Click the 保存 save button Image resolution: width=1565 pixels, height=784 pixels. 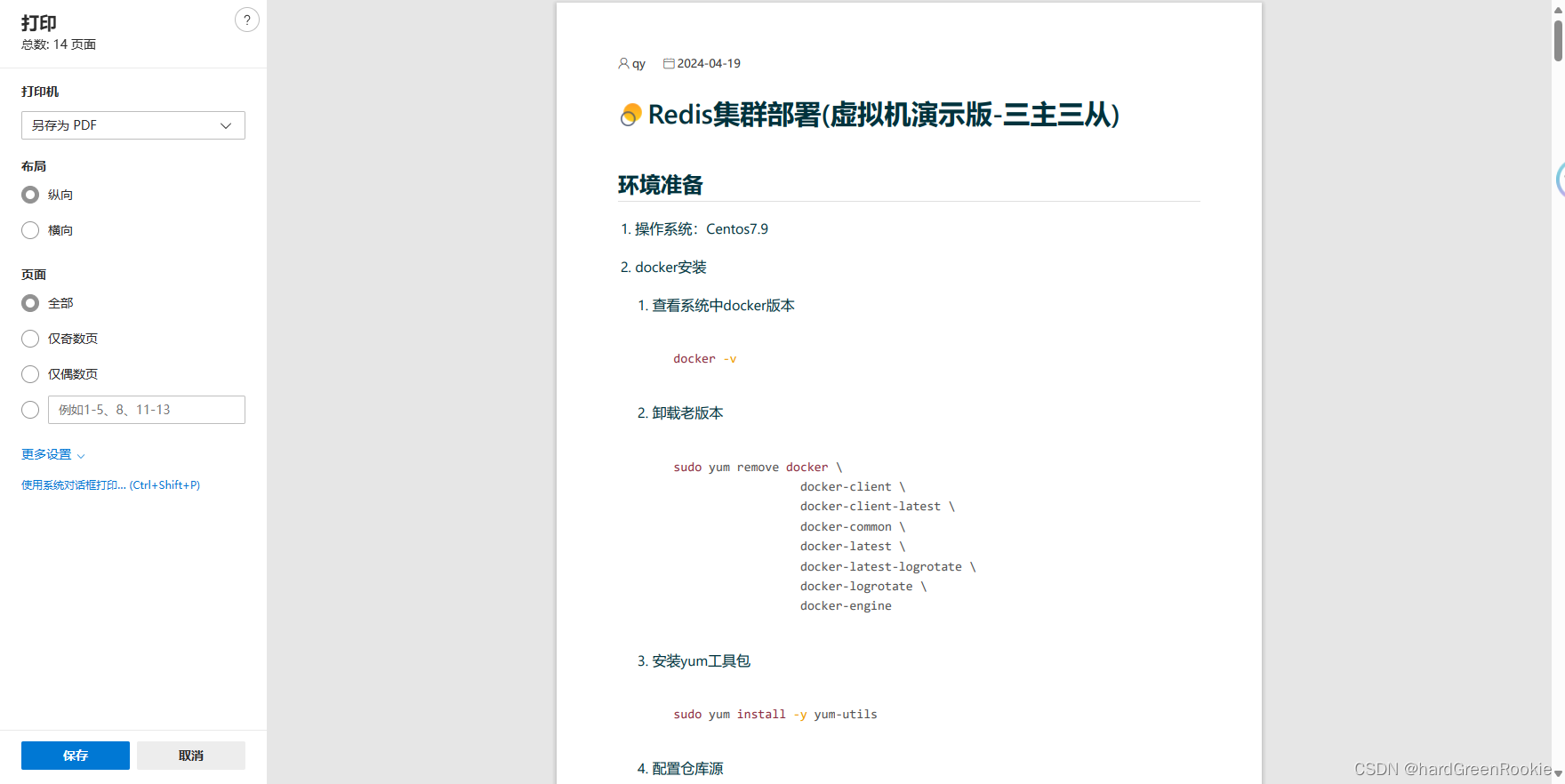[x=76, y=756]
